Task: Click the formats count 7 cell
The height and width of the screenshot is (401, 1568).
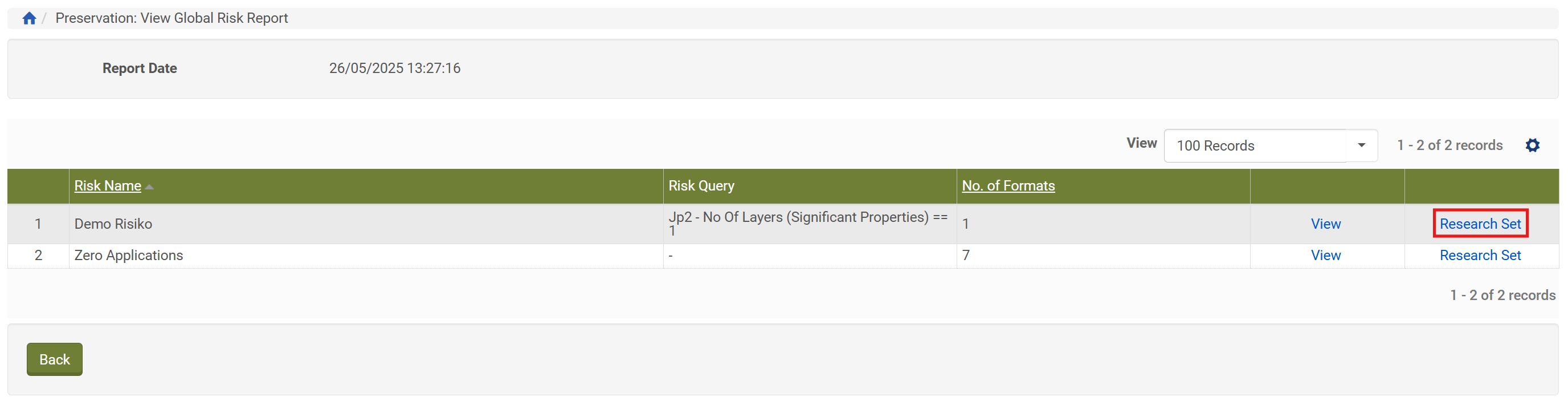Action: (965, 256)
